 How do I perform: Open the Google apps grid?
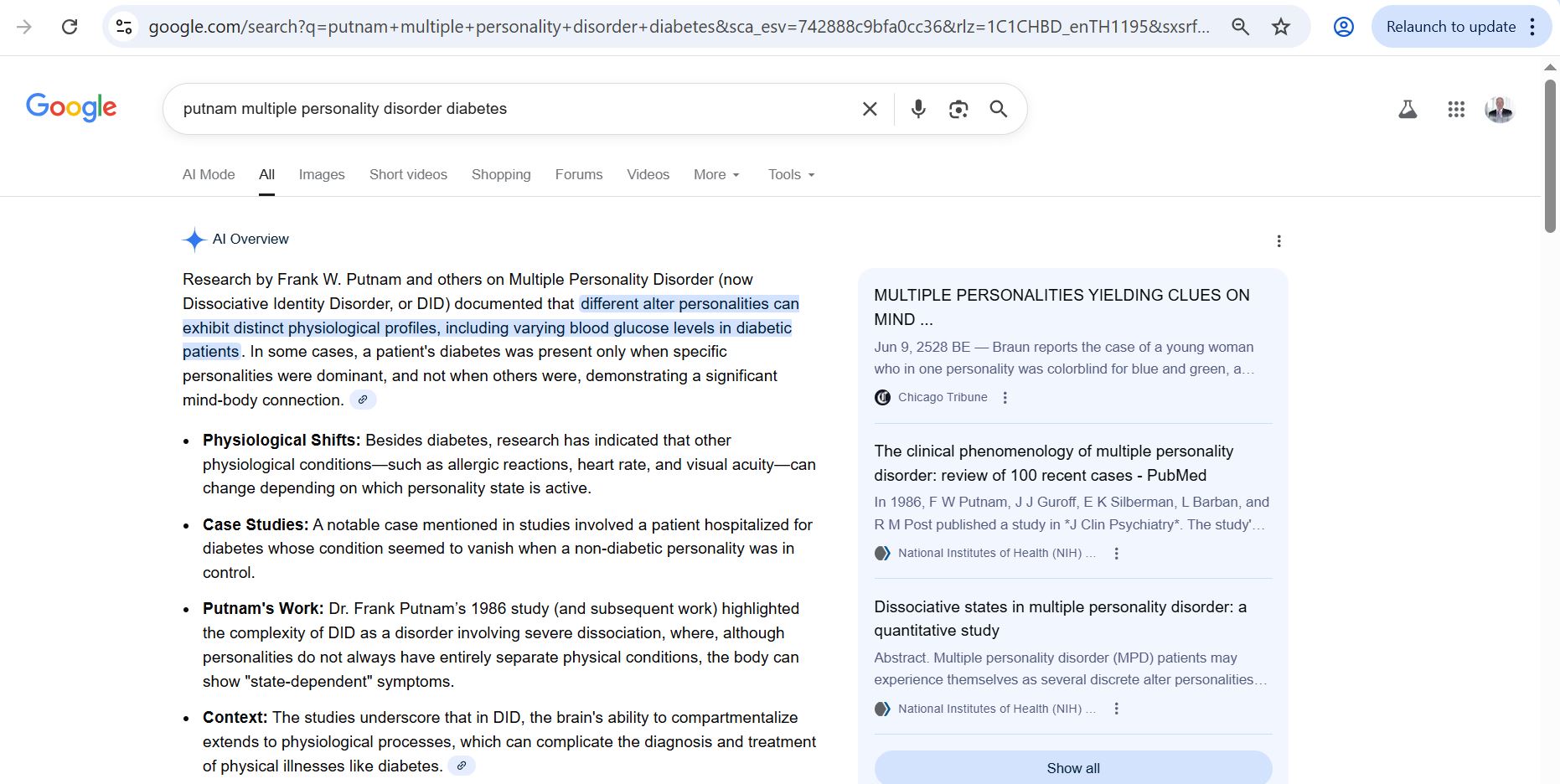click(1456, 109)
